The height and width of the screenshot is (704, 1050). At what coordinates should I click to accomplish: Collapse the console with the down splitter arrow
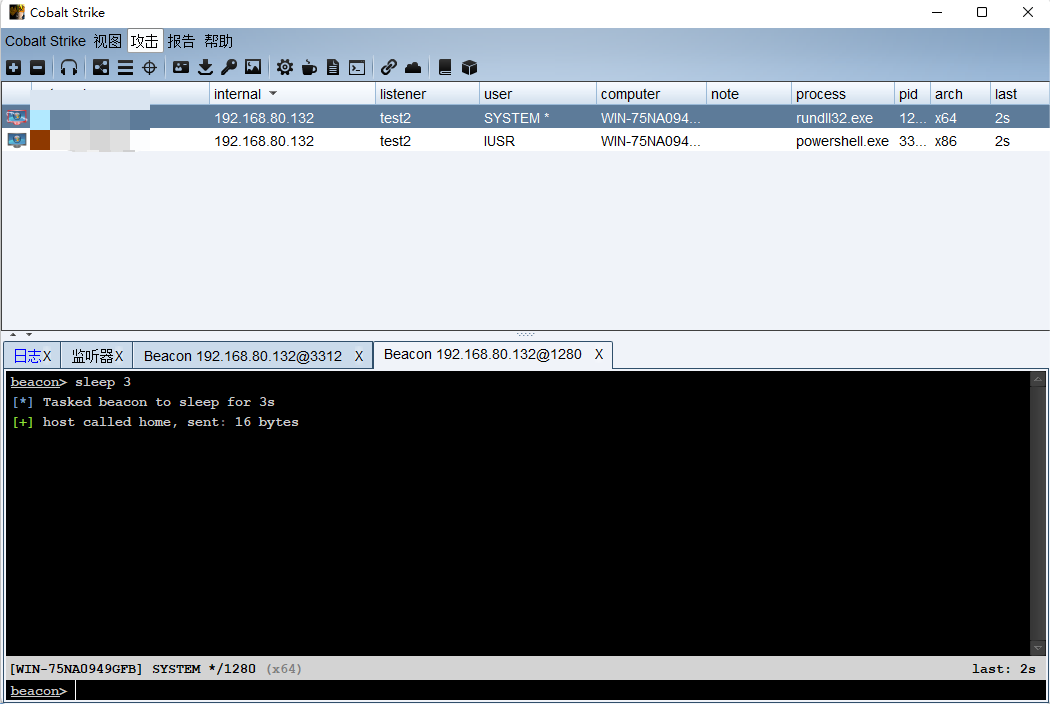[x=29, y=334]
